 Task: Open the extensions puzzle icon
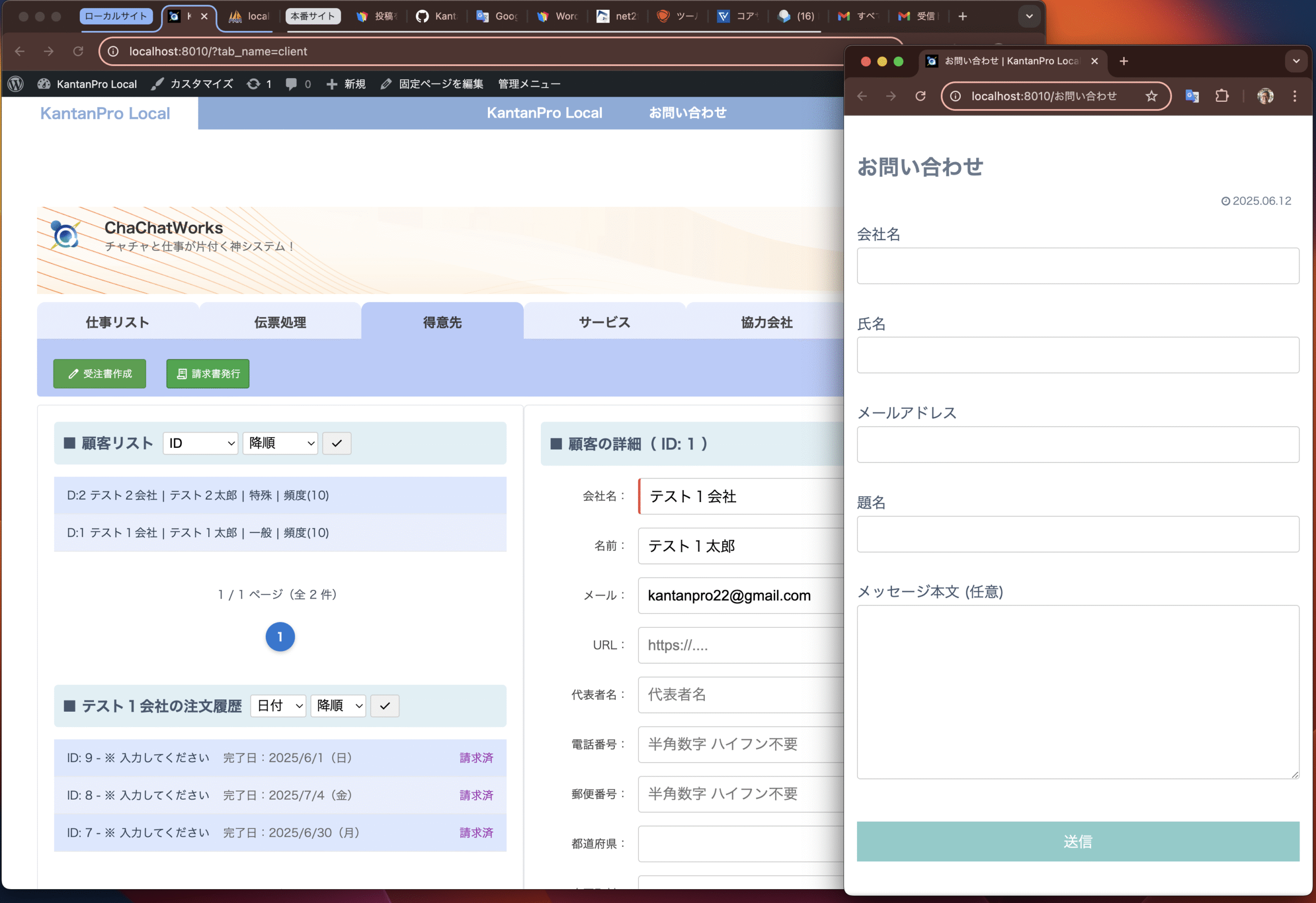1222,96
